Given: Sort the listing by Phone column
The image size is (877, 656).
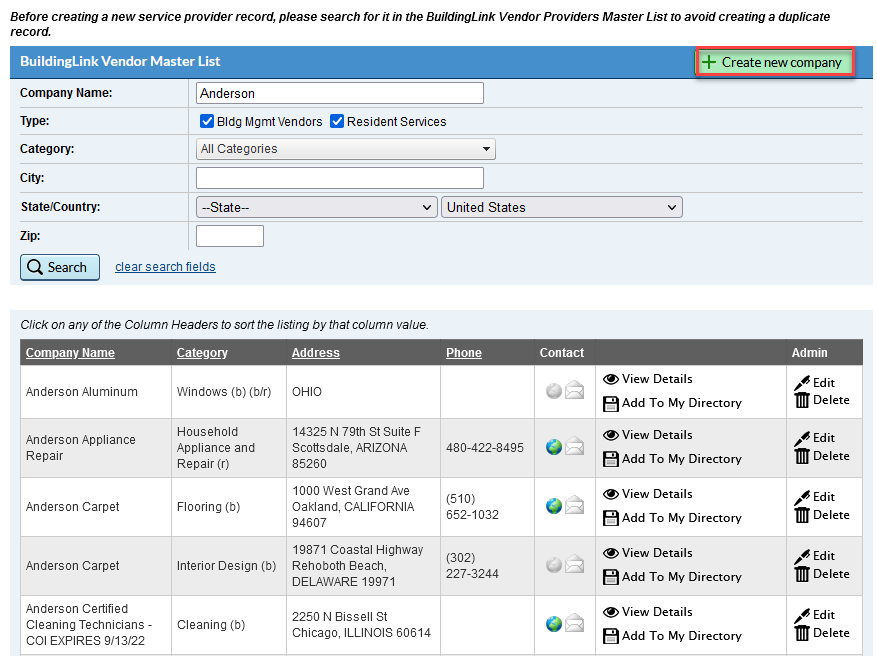Looking at the screenshot, I should pos(464,353).
